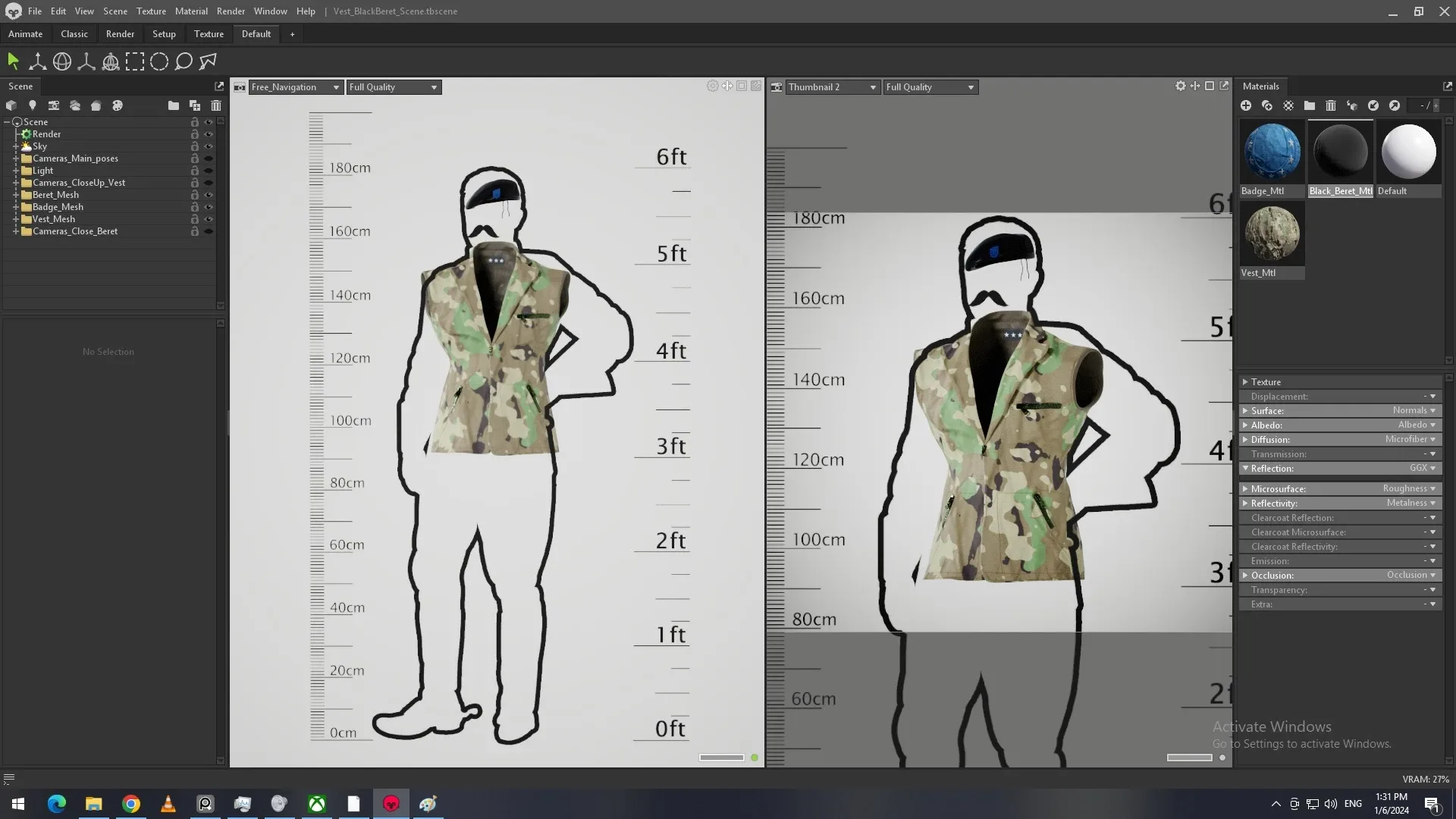The width and height of the screenshot is (1456, 819).
Task: Delete the selected material via trash
Action: 1331,105
